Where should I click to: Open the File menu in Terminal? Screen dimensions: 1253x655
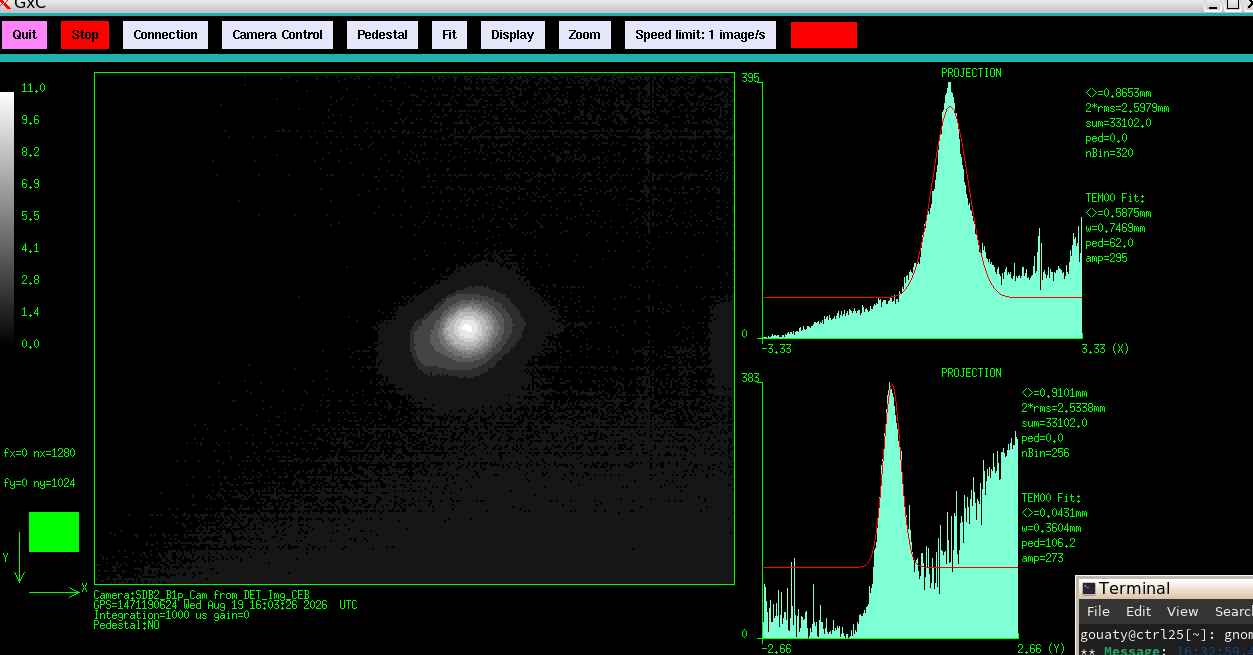tap(1098, 611)
